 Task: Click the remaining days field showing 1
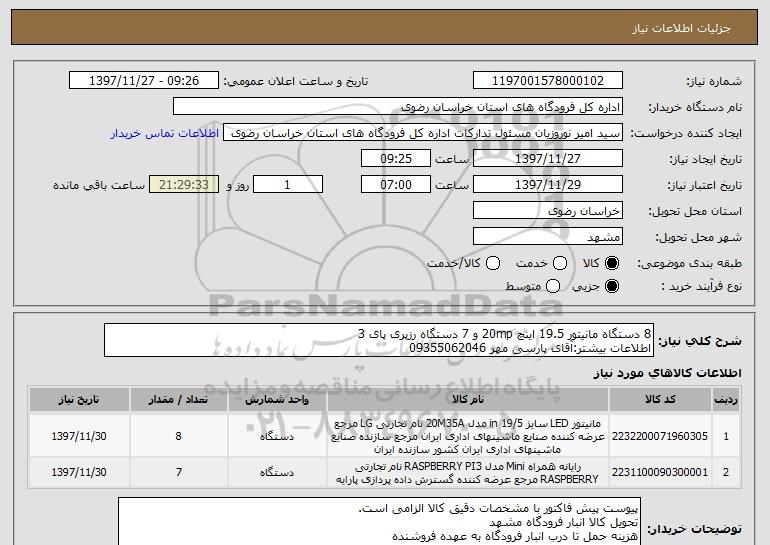288,185
